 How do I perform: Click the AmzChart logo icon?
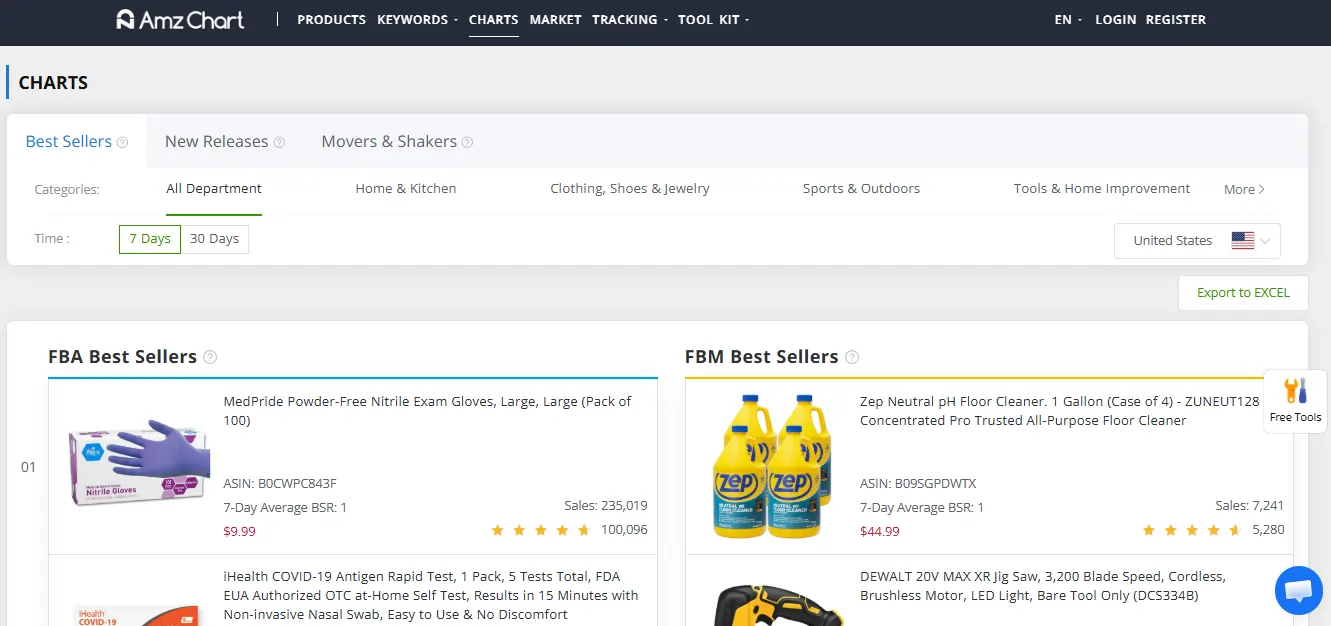[126, 19]
